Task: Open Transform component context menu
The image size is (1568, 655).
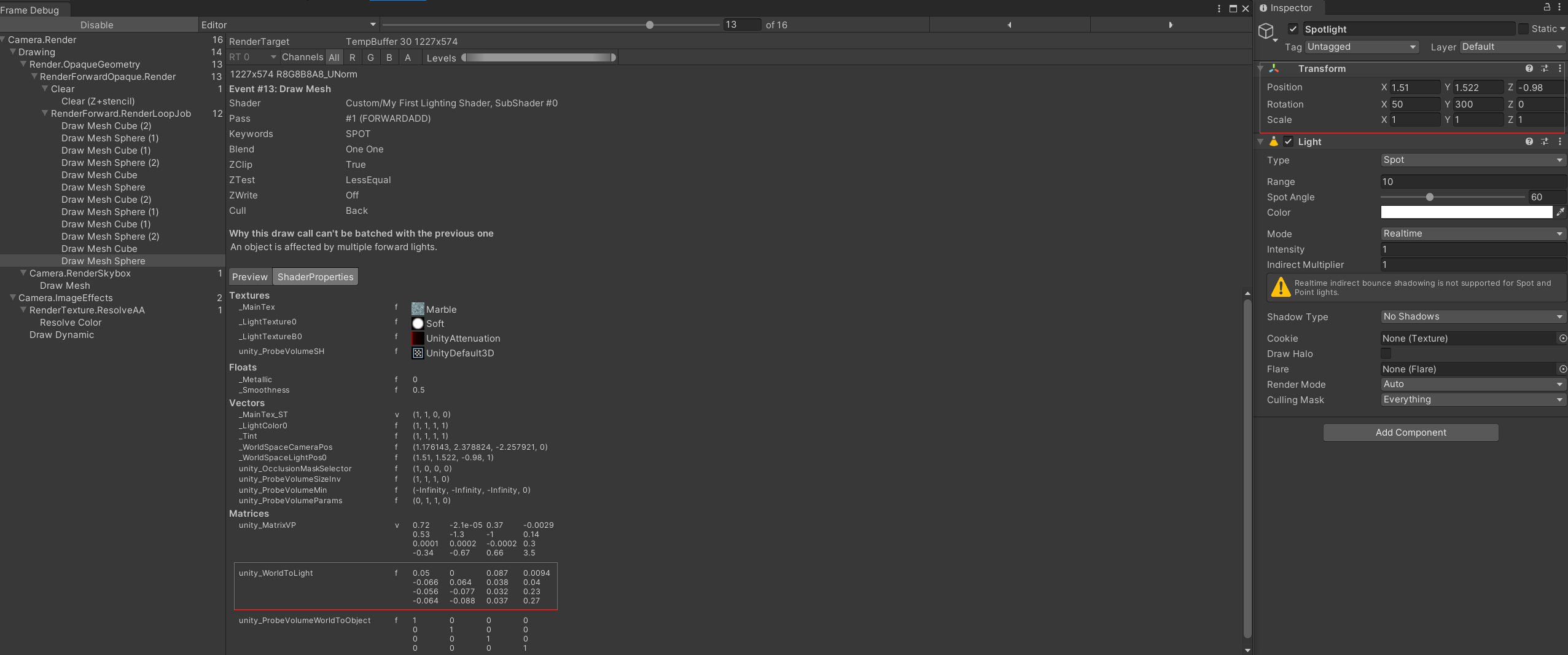Action: [1560, 69]
